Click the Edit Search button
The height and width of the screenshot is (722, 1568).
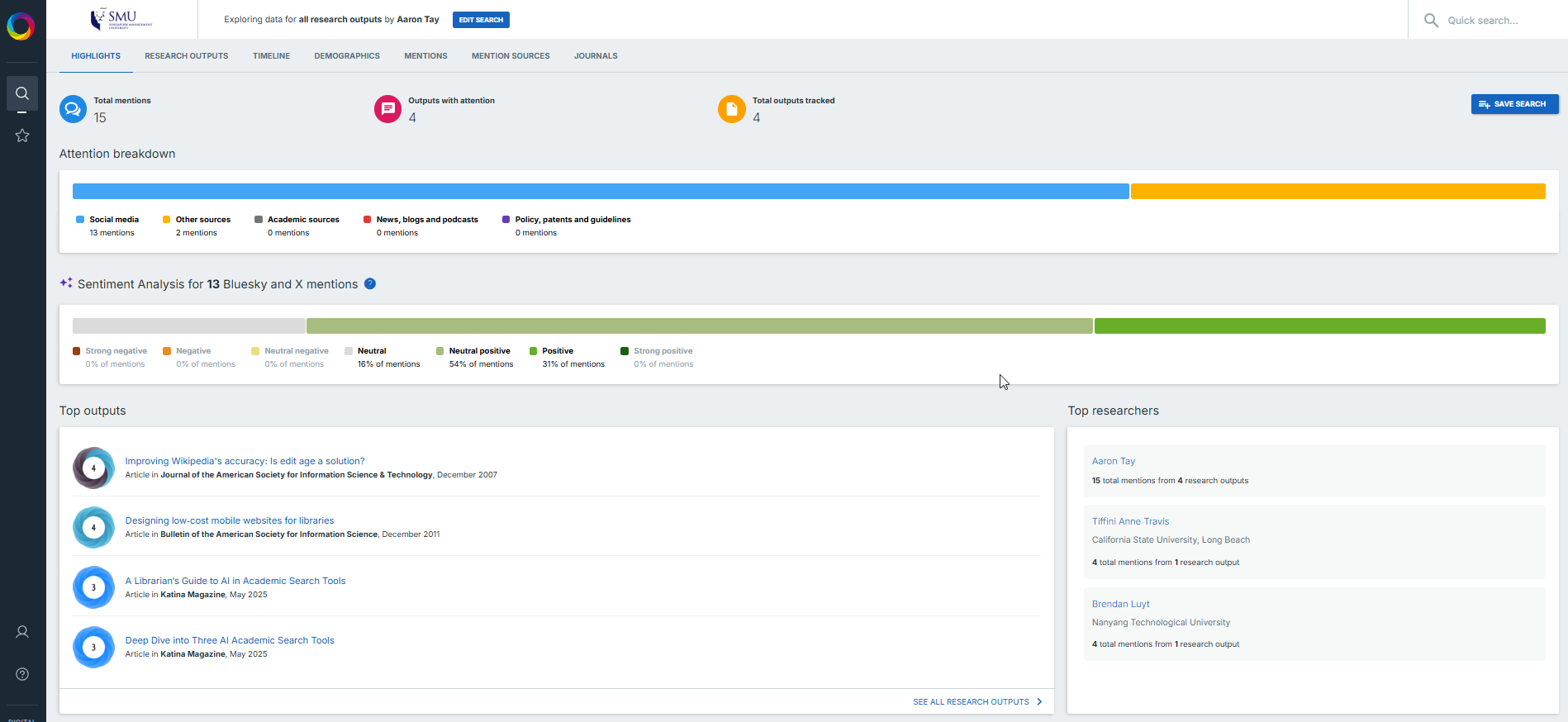(481, 20)
